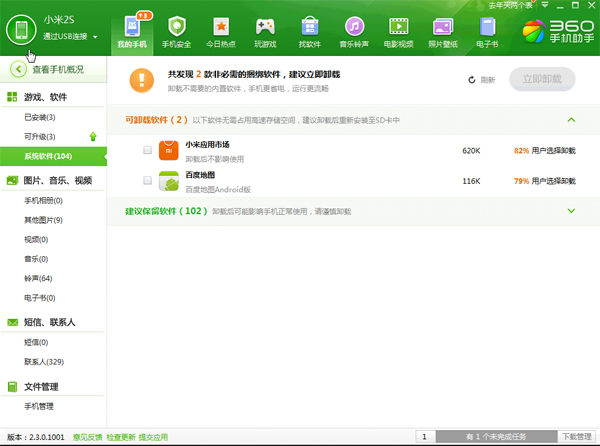Viewport: 600px width, 446px height.
Task: Click the green upgrade arrow beside 可升级
Action: (93, 136)
